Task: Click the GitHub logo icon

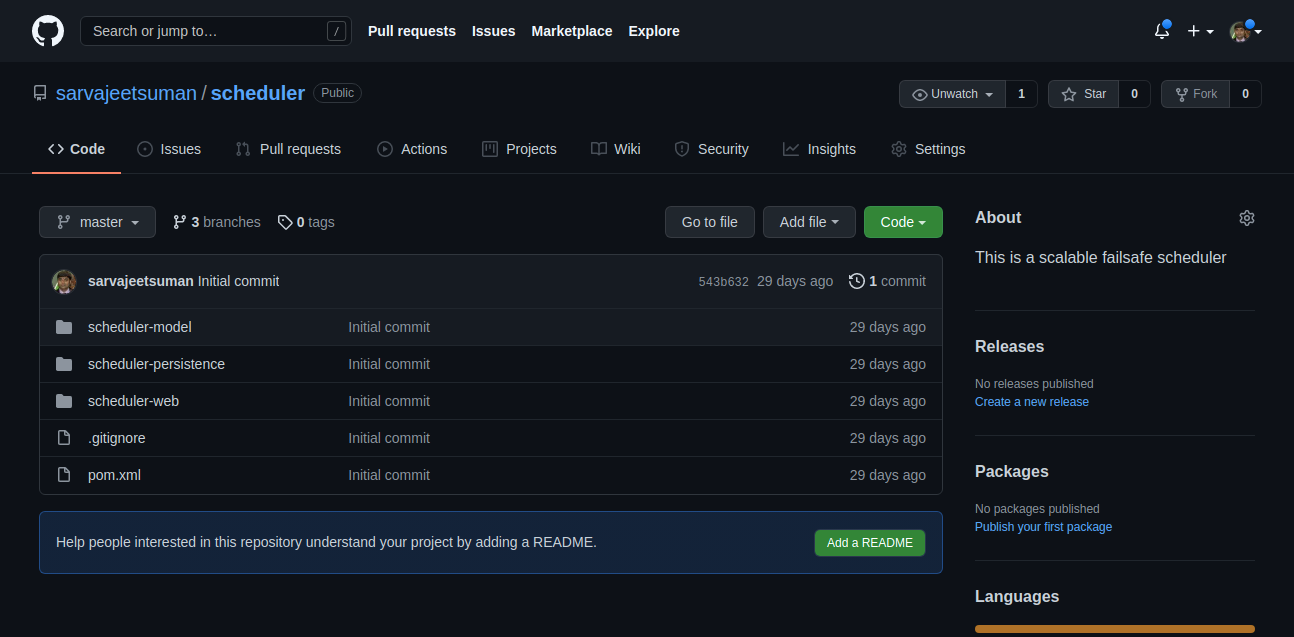Action: tap(48, 31)
